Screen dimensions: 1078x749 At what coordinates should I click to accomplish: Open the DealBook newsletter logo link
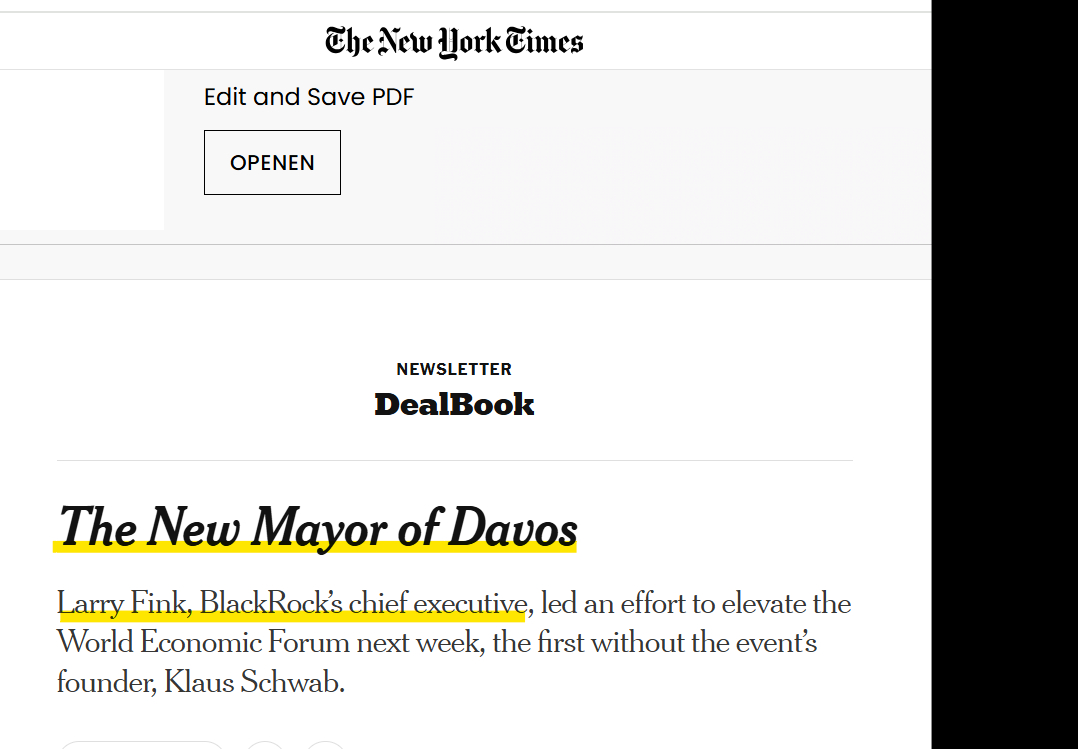tap(454, 404)
